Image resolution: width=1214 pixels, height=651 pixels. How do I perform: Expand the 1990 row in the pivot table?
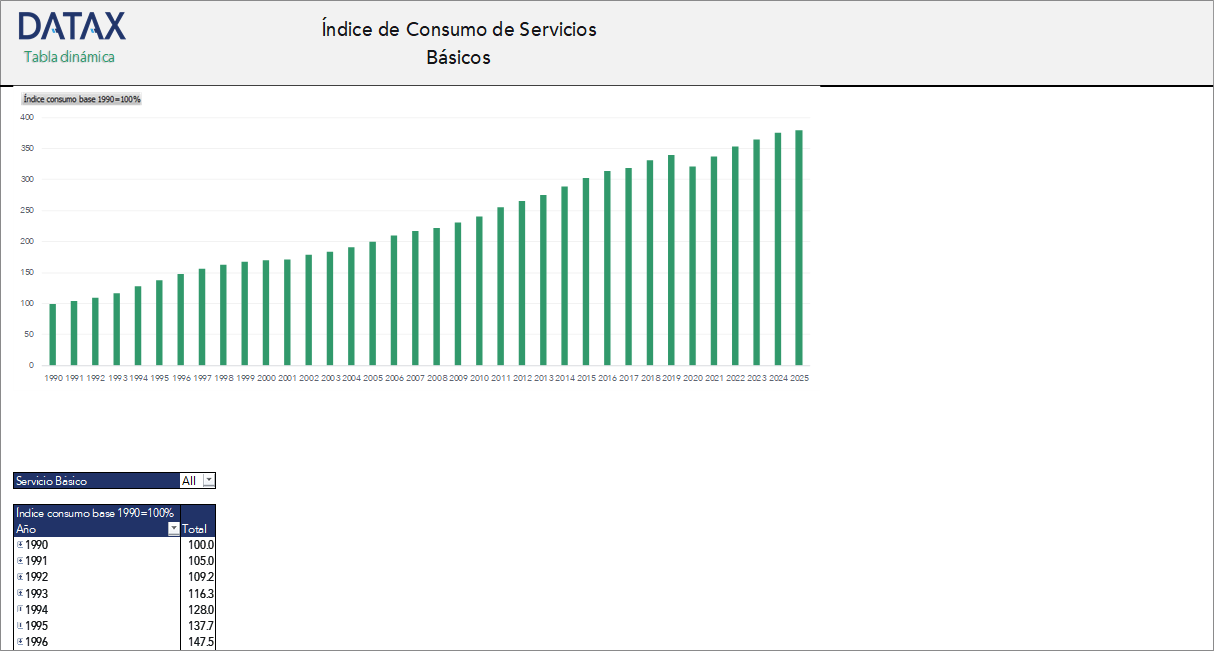tap(18, 544)
